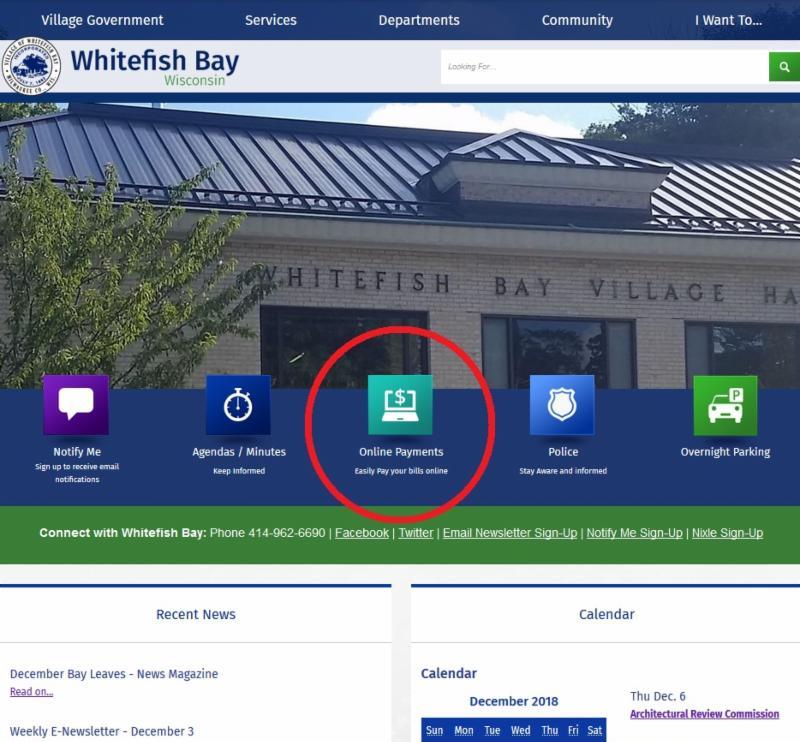Open the I Want To... menu

click(728, 20)
